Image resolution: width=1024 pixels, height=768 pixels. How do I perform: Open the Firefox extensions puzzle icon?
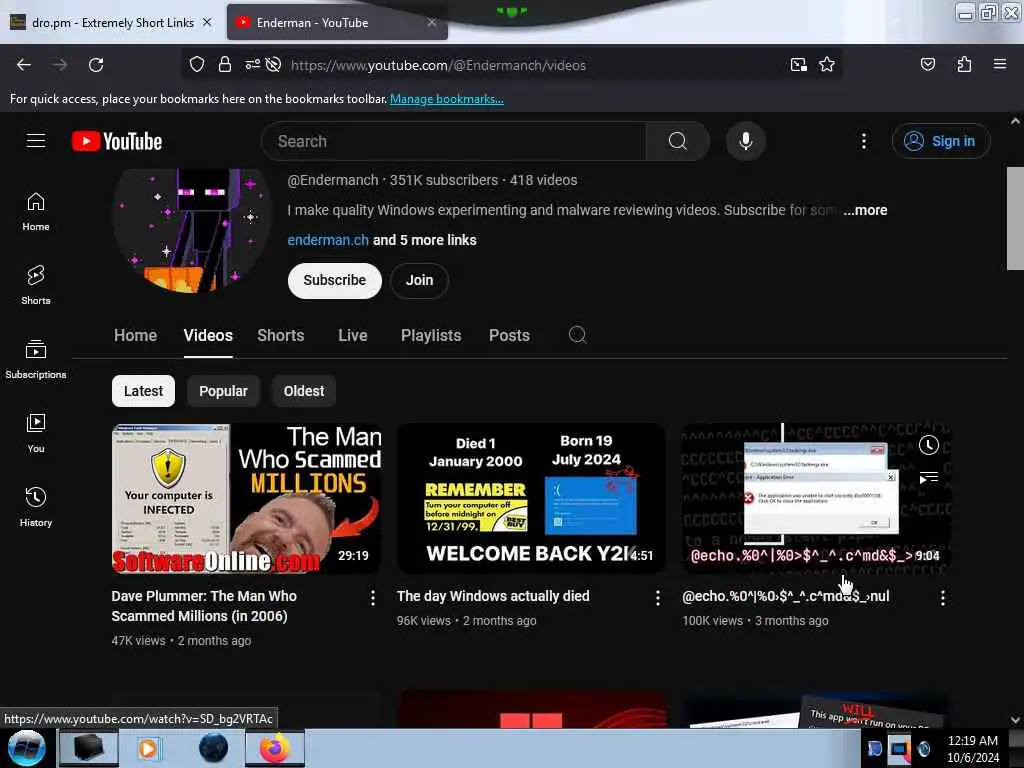pos(964,65)
